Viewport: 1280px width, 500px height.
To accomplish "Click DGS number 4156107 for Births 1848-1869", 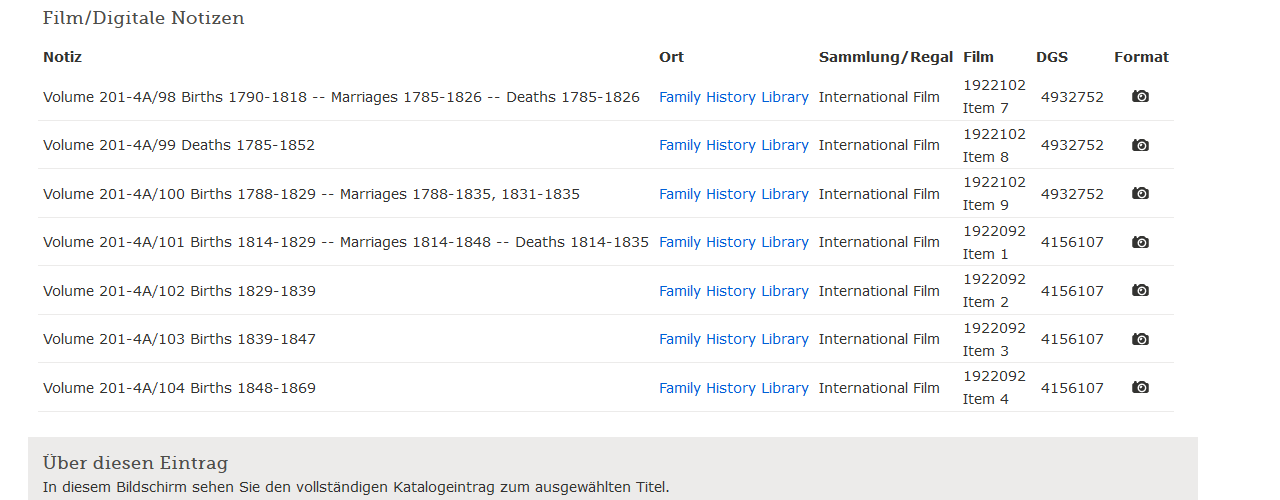I will point(1072,388).
